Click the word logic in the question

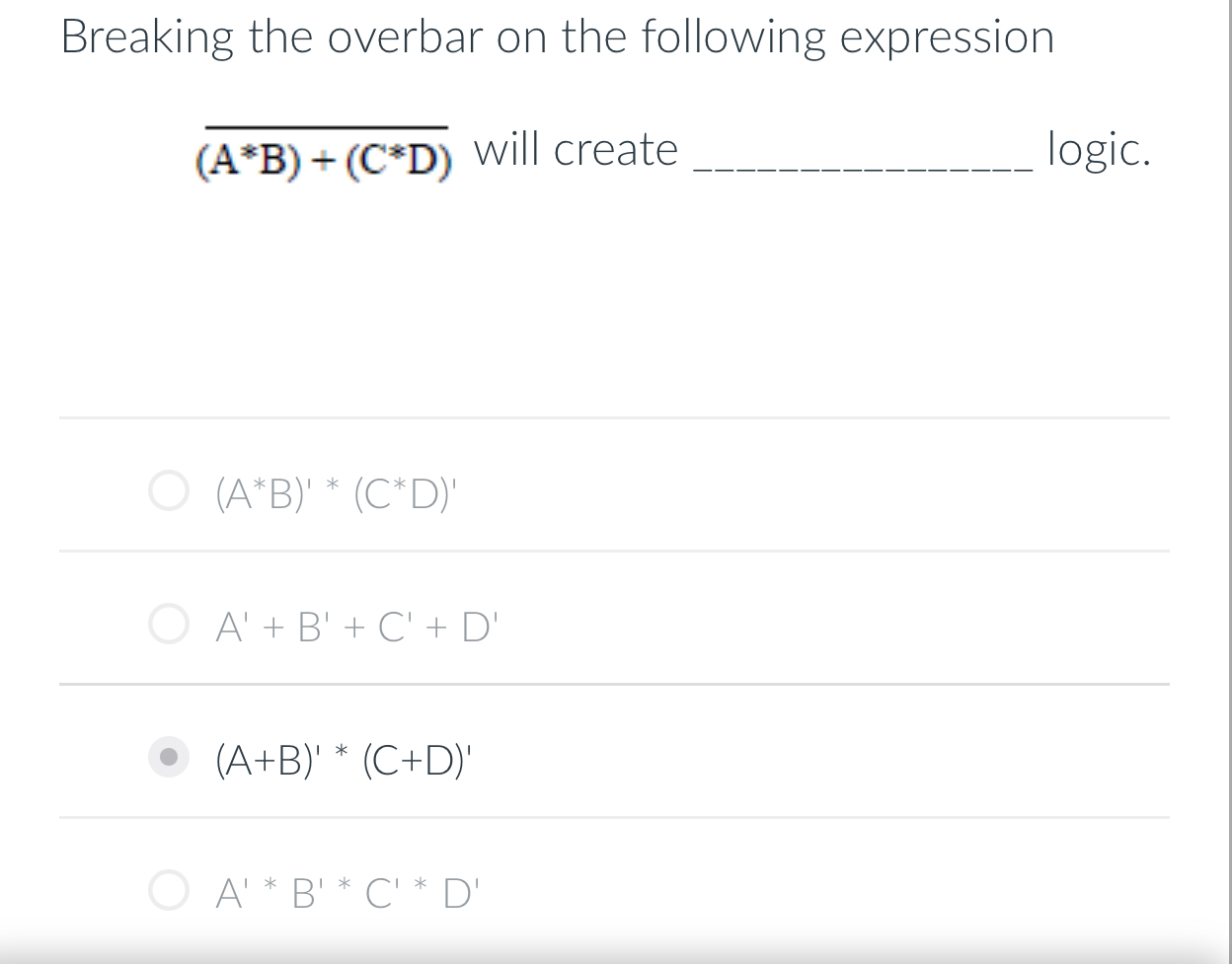pyautogui.click(x=1097, y=151)
